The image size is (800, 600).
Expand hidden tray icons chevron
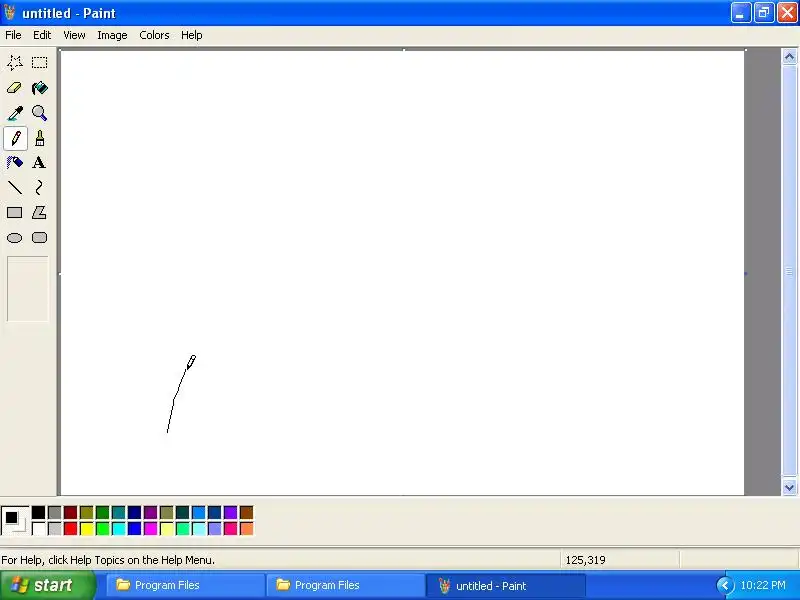click(724, 585)
